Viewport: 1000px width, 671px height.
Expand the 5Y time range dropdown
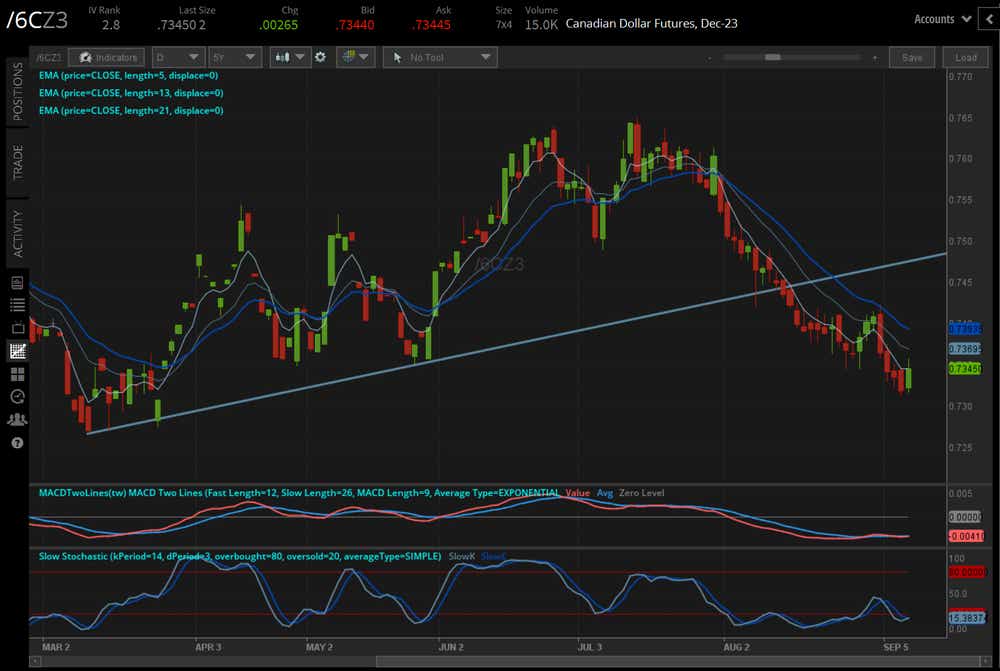(237, 57)
